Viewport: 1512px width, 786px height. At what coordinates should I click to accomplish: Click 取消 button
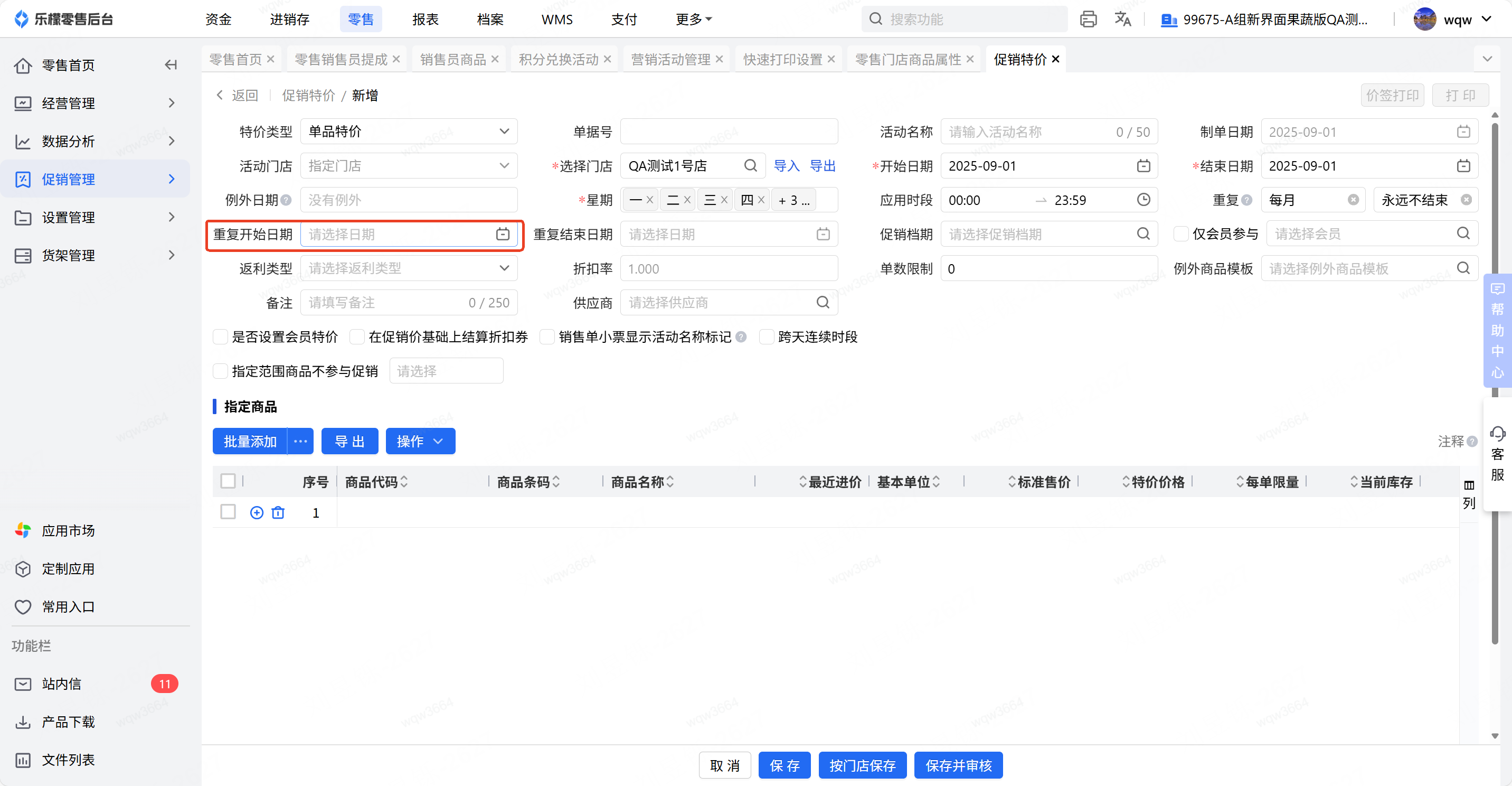coord(725,765)
